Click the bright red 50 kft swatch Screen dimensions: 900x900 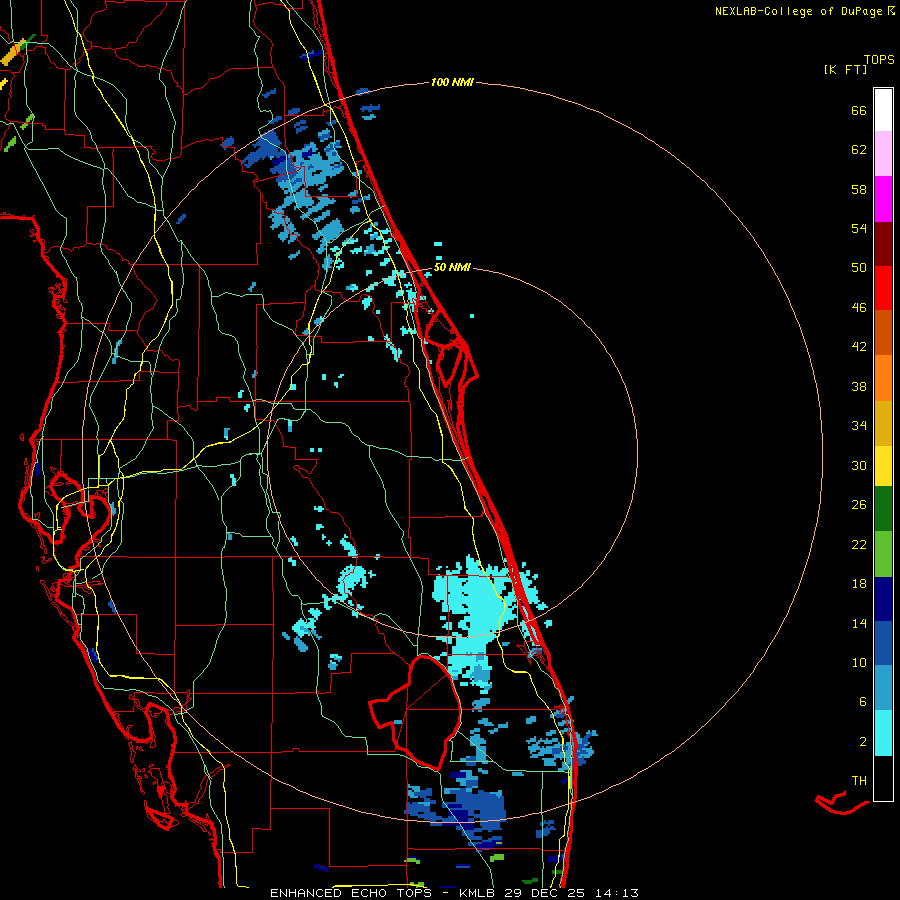pos(883,288)
